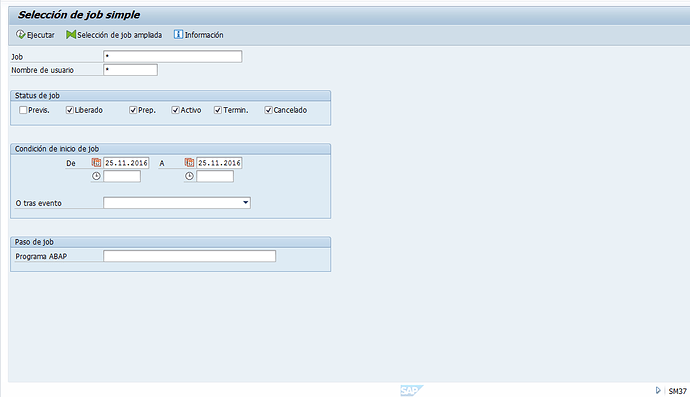Click the De start time field
The image size is (690, 397).
tap(122, 176)
